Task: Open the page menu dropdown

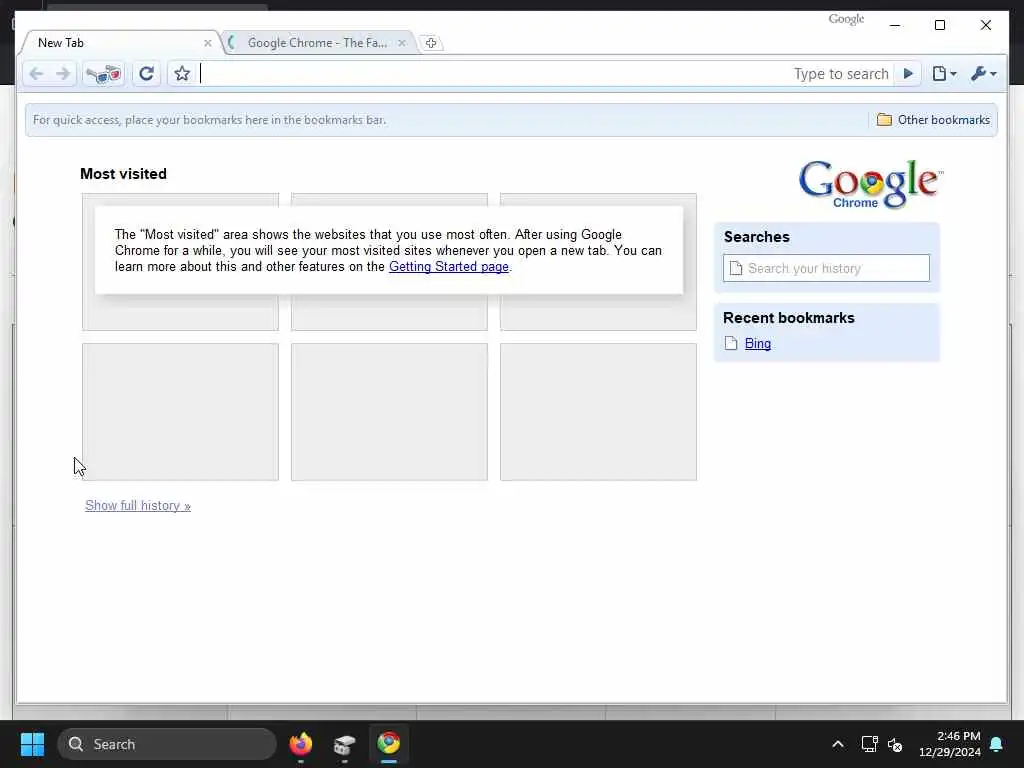Action: (x=944, y=74)
